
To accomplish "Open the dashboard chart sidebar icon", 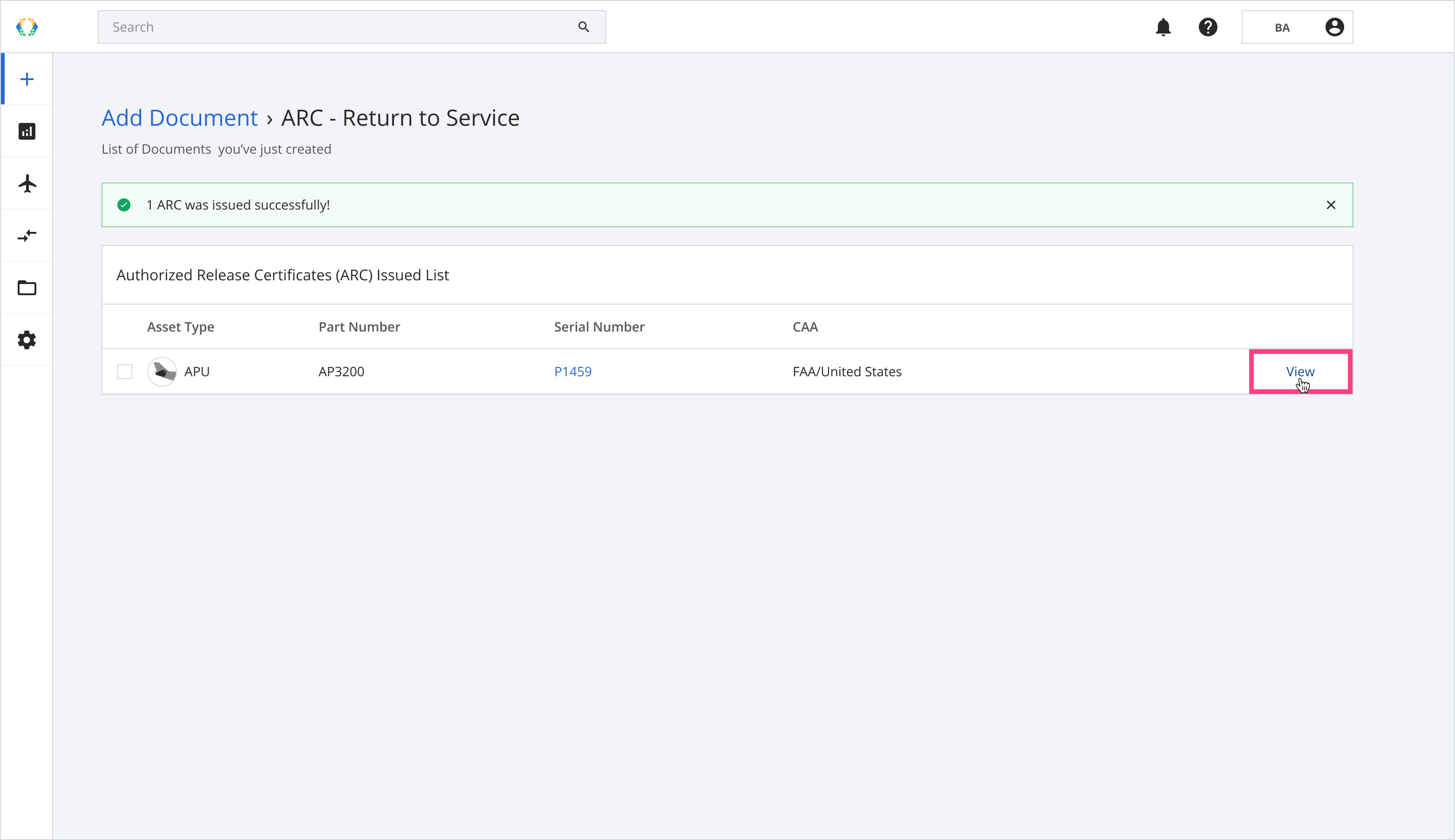I will click(x=27, y=131).
